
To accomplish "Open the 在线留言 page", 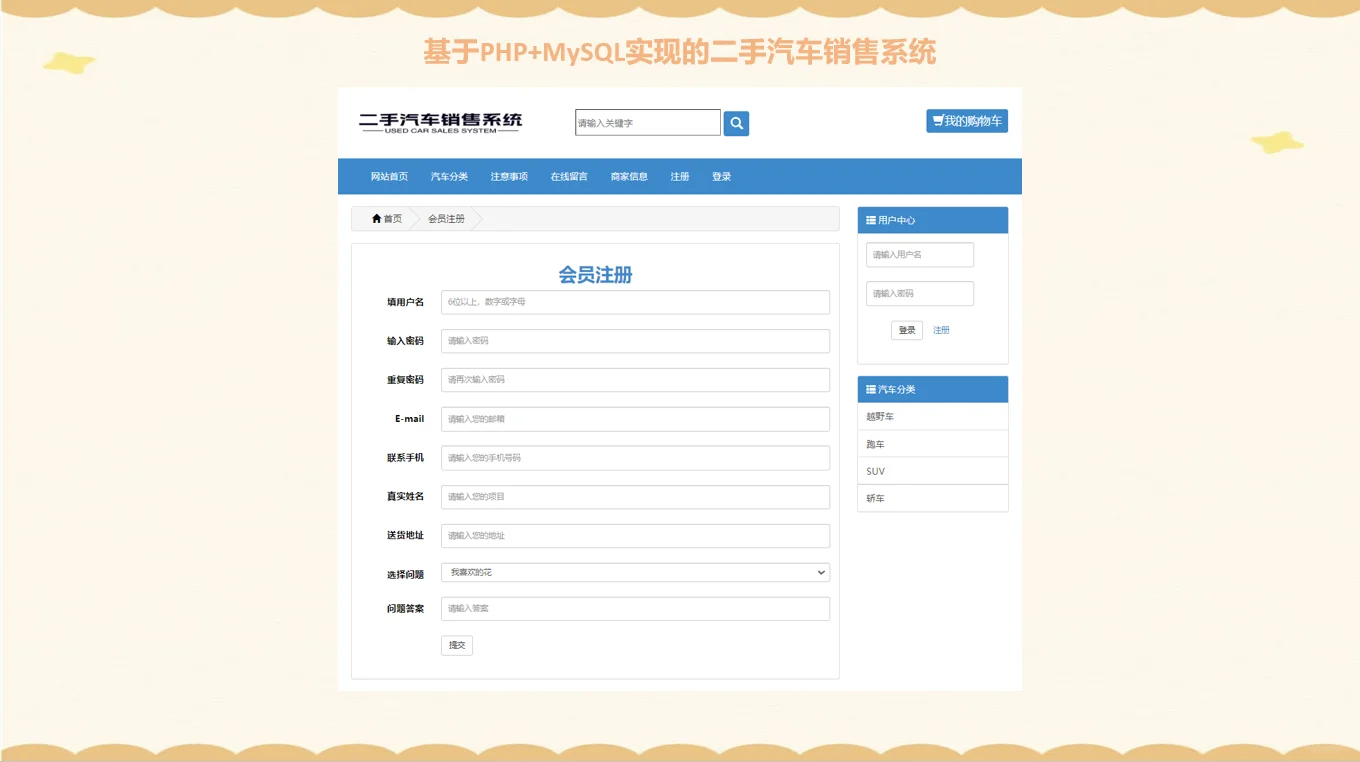I will (566, 175).
